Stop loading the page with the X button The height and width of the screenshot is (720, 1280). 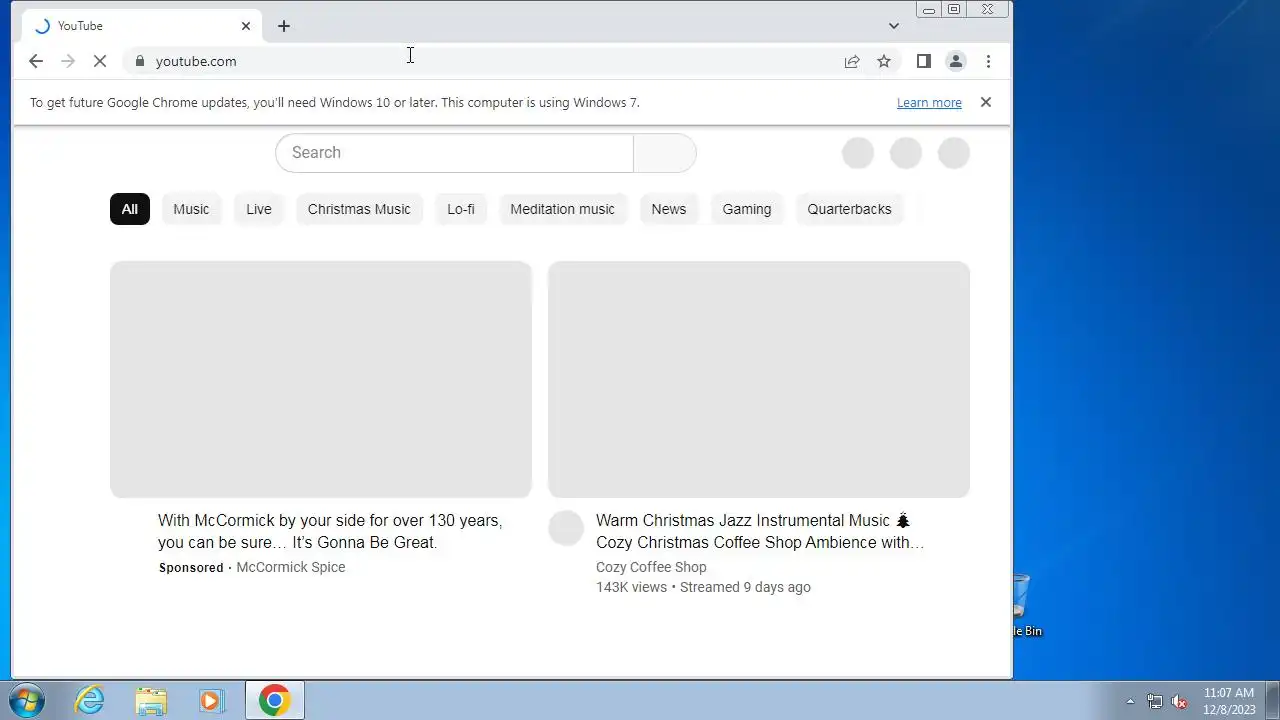coord(100,61)
